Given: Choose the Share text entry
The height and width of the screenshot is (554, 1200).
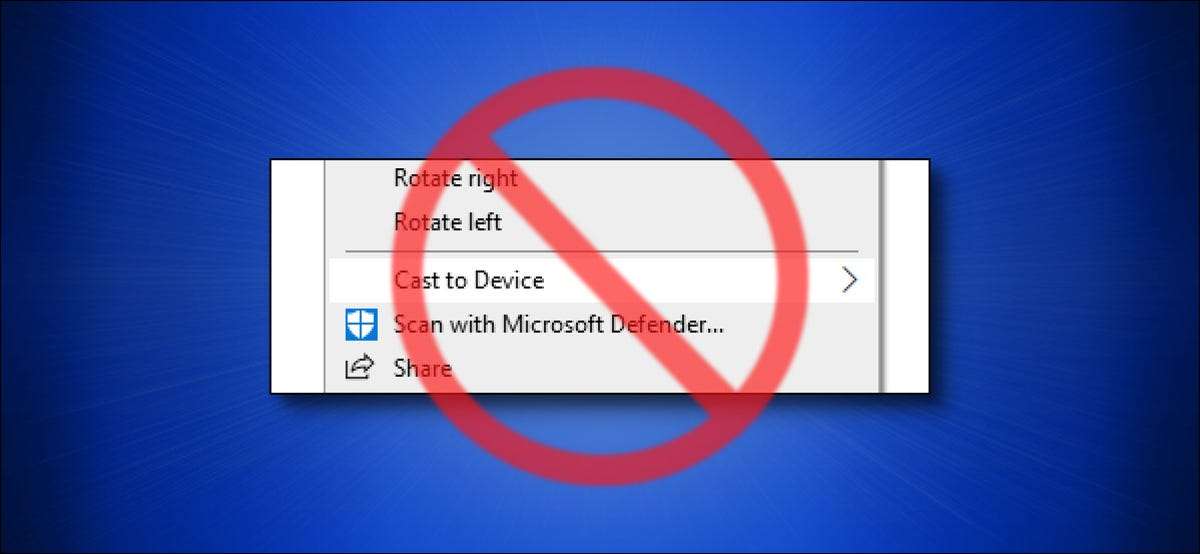Looking at the screenshot, I should (x=422, y=368).
